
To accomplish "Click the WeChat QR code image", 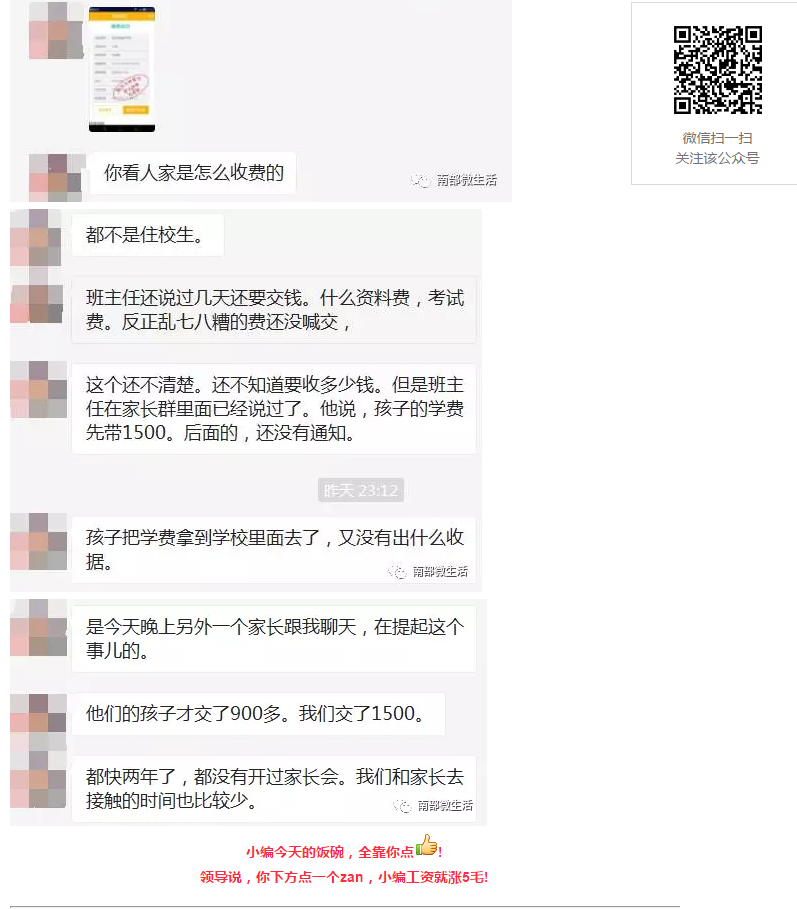I will 717,70.
